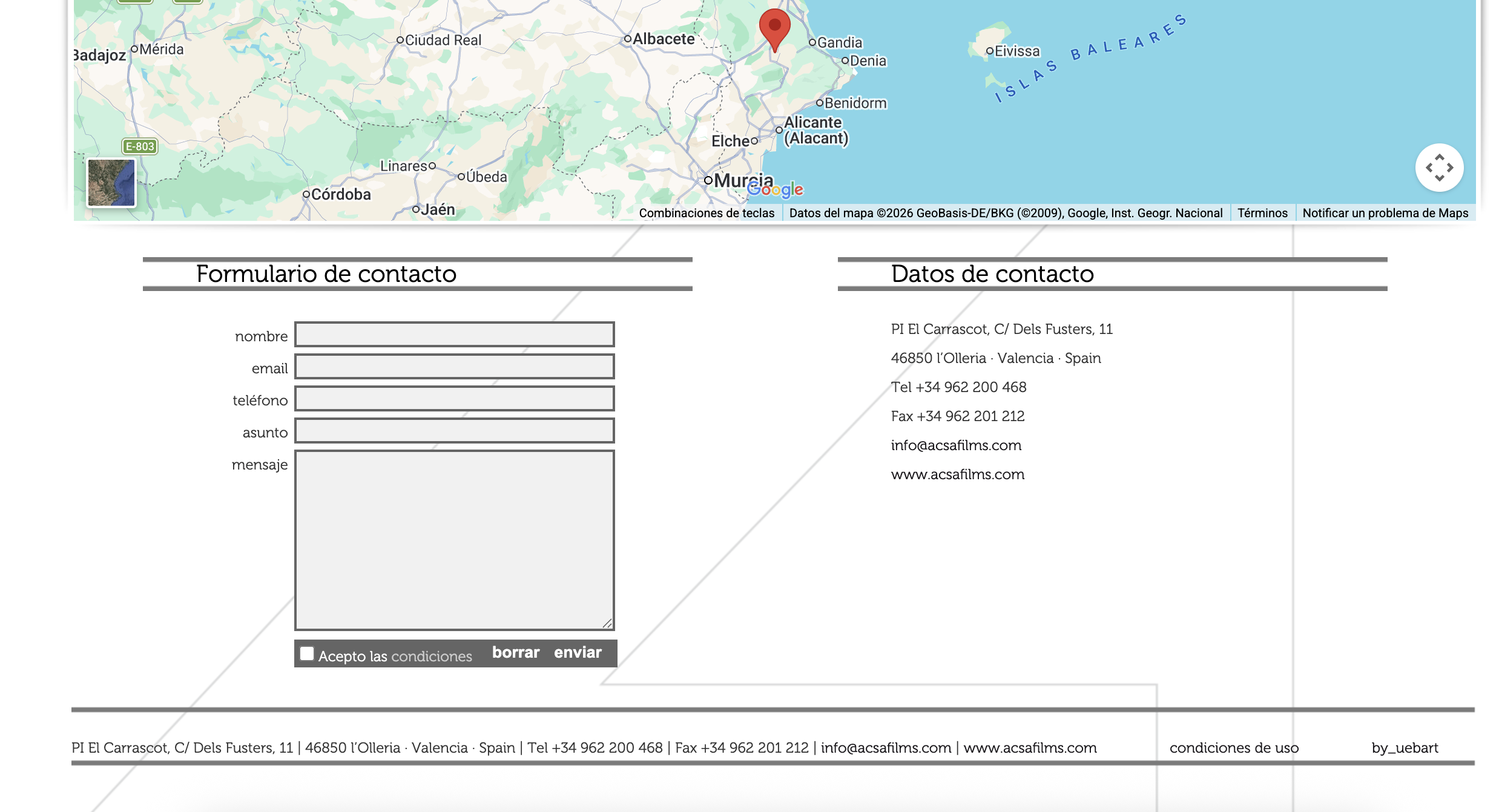Screen dimensions: 1499x812
Task: Open the by_uebart footer link
Action: pyautogui.click(x=1405, y=748)
